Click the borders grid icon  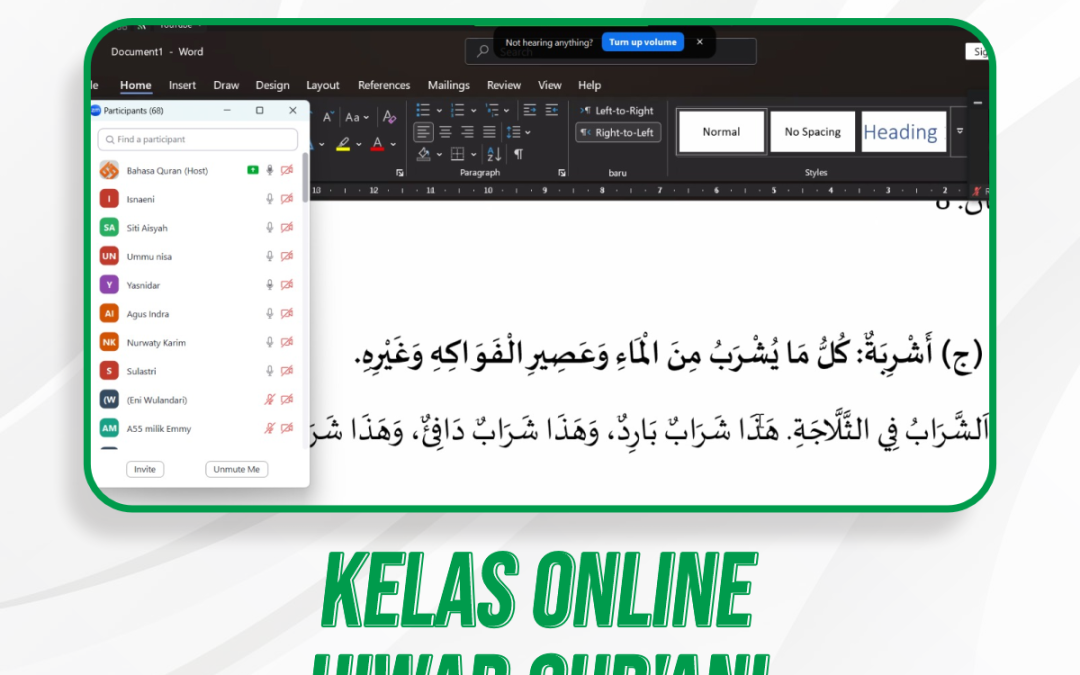(457, 154)
